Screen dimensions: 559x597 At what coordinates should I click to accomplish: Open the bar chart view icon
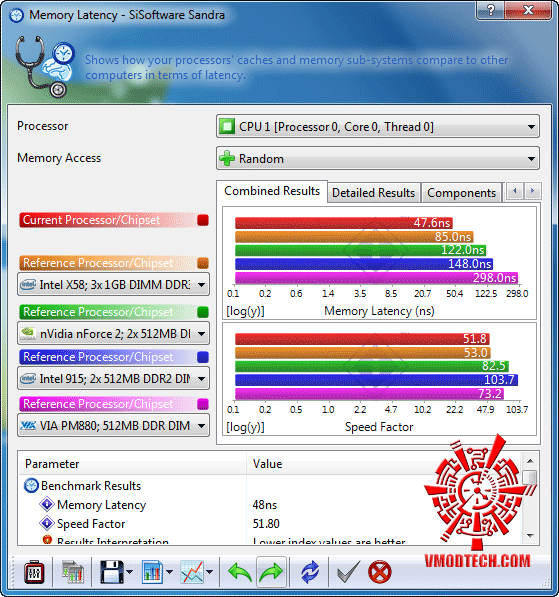152,572
